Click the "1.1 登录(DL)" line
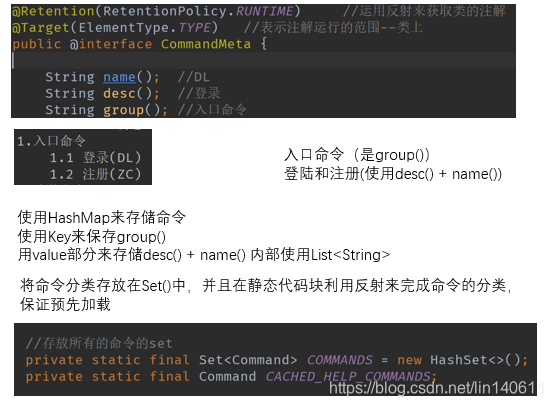This screenshot has height=407, width=553. coord(95,158)
